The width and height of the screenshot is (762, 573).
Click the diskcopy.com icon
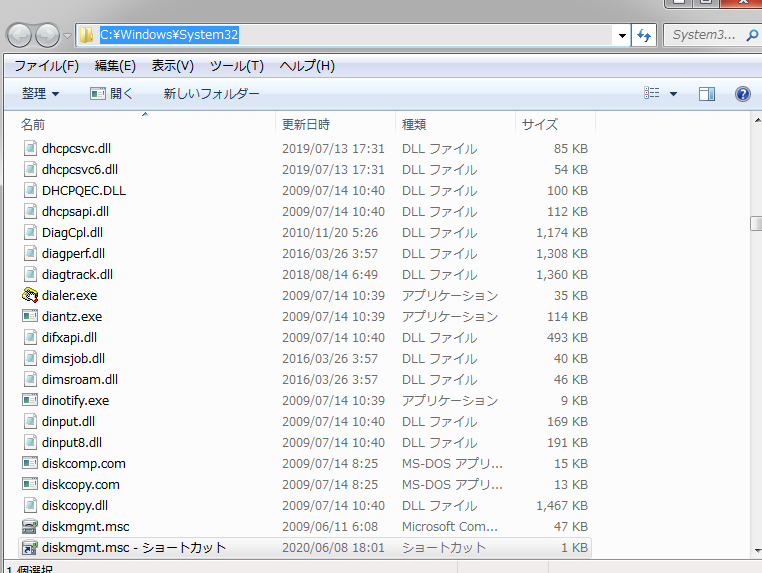pyautogui.click(x=30, y=484)
